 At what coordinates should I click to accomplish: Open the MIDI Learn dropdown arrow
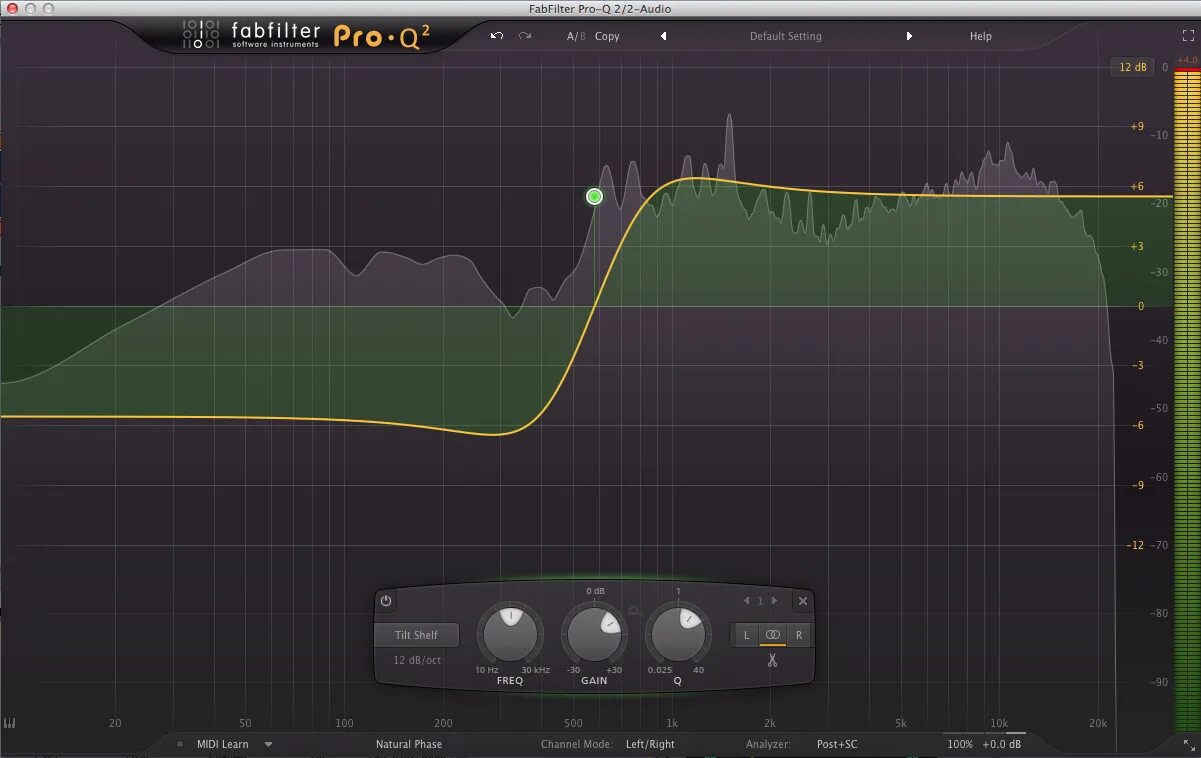coord(268,744)
